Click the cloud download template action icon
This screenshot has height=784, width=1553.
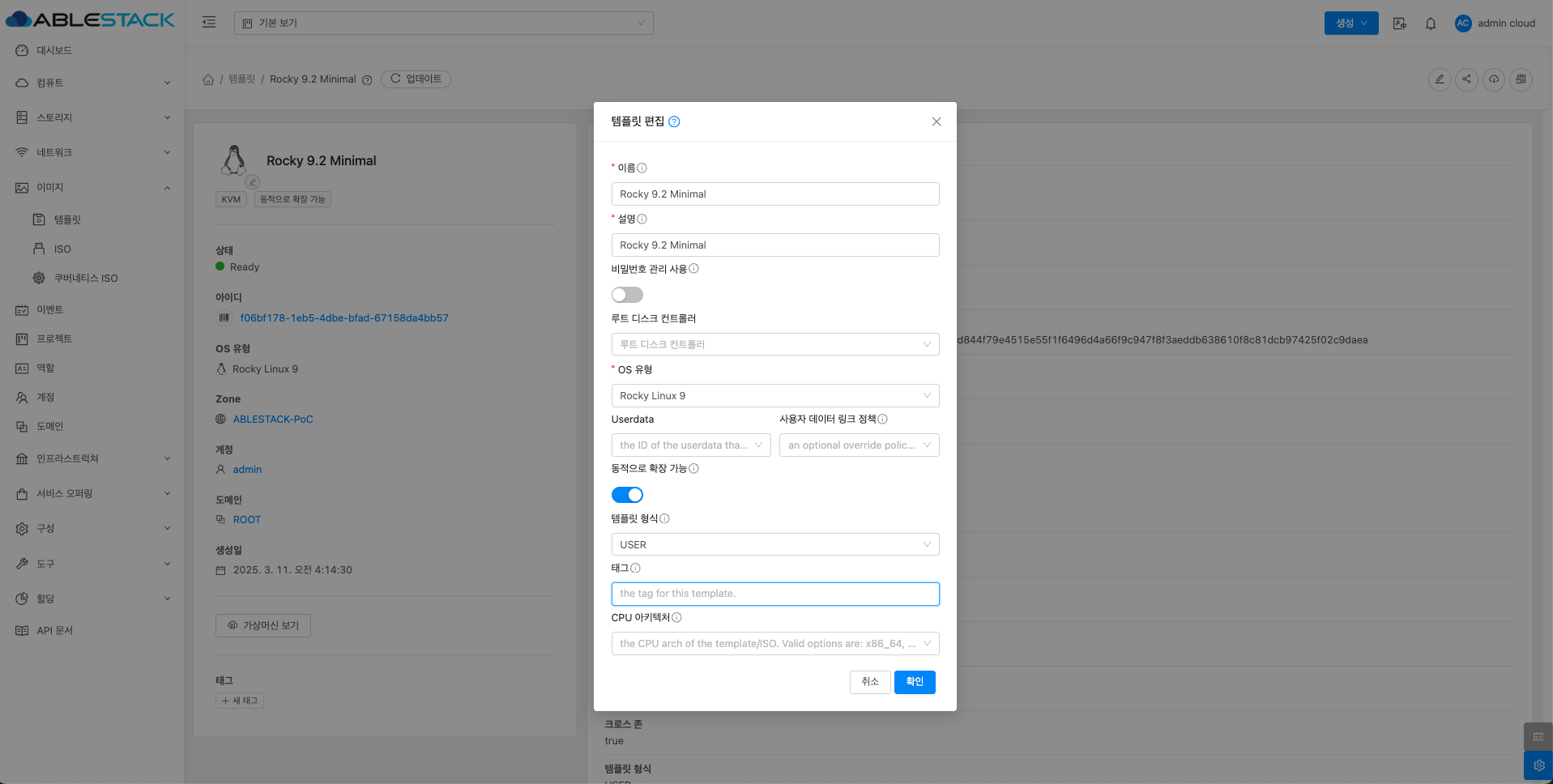coord(1494,79)
